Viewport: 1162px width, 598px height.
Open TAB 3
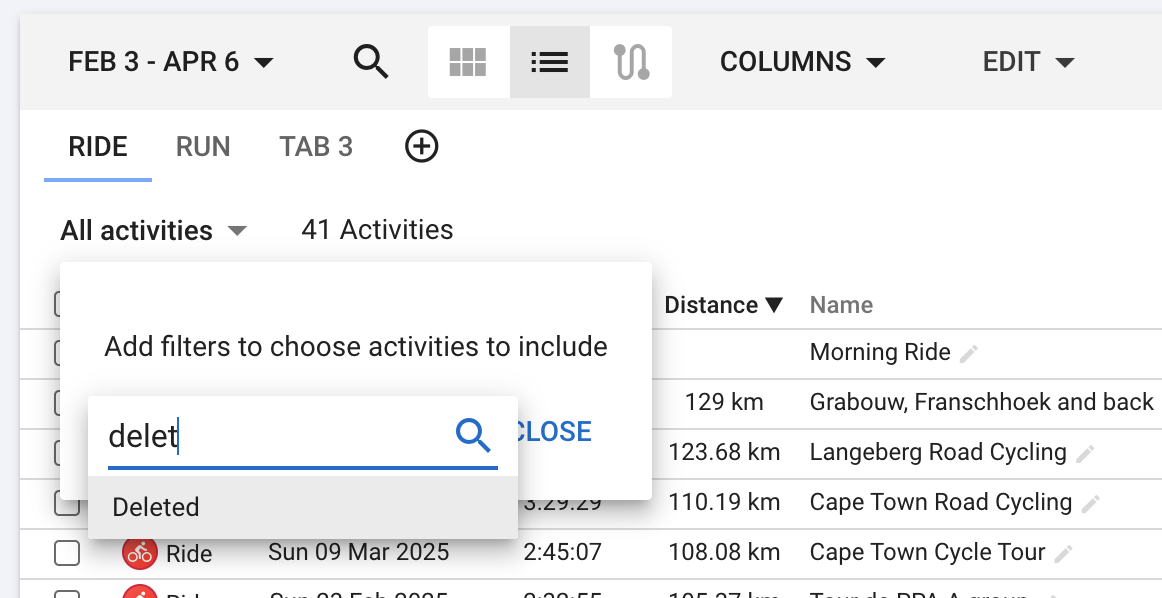pos(316,147)
